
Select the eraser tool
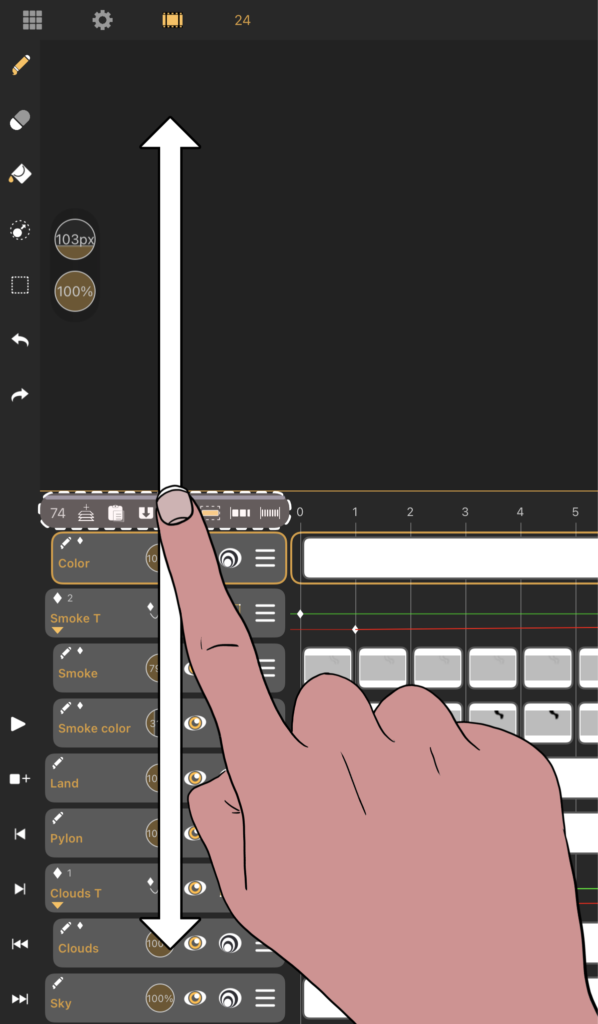tap(20, 120)
